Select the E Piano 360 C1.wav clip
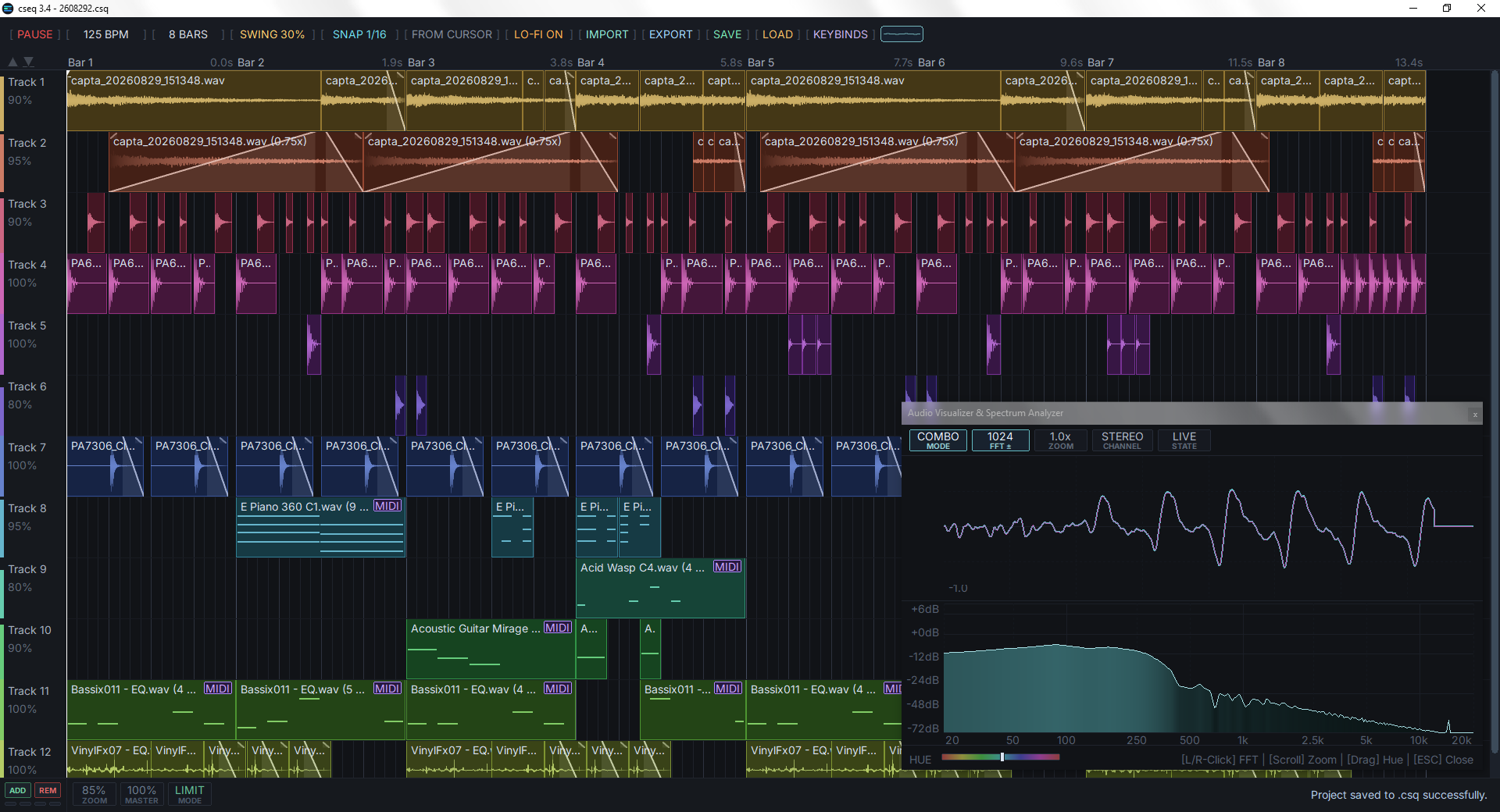The height and width of the screenshot is (812, 1500). coord(320,527)
